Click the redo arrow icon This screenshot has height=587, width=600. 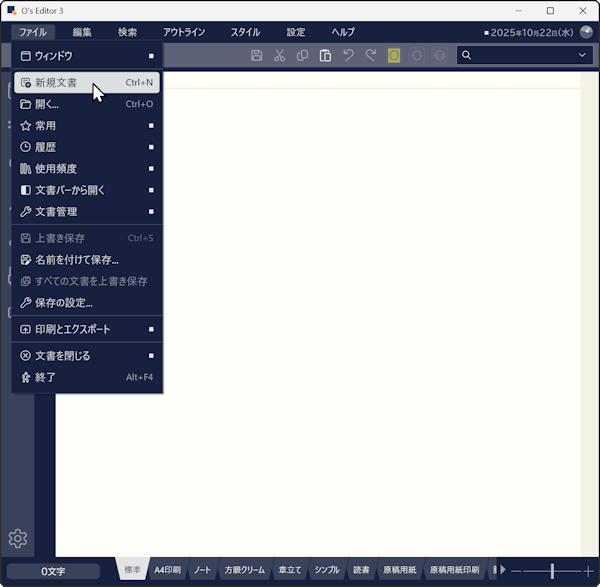(371, 56)
